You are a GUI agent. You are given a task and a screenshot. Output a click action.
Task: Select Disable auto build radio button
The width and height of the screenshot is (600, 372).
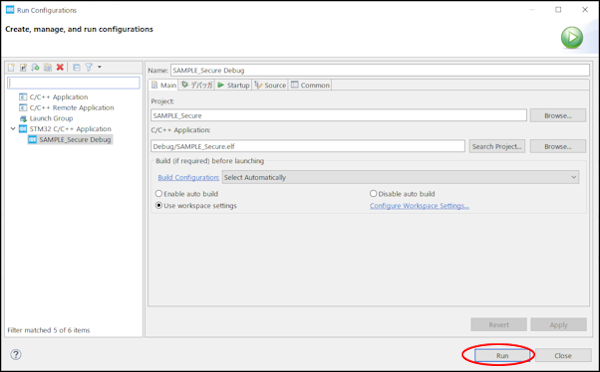pyautogui.click(x=373, y=194)
